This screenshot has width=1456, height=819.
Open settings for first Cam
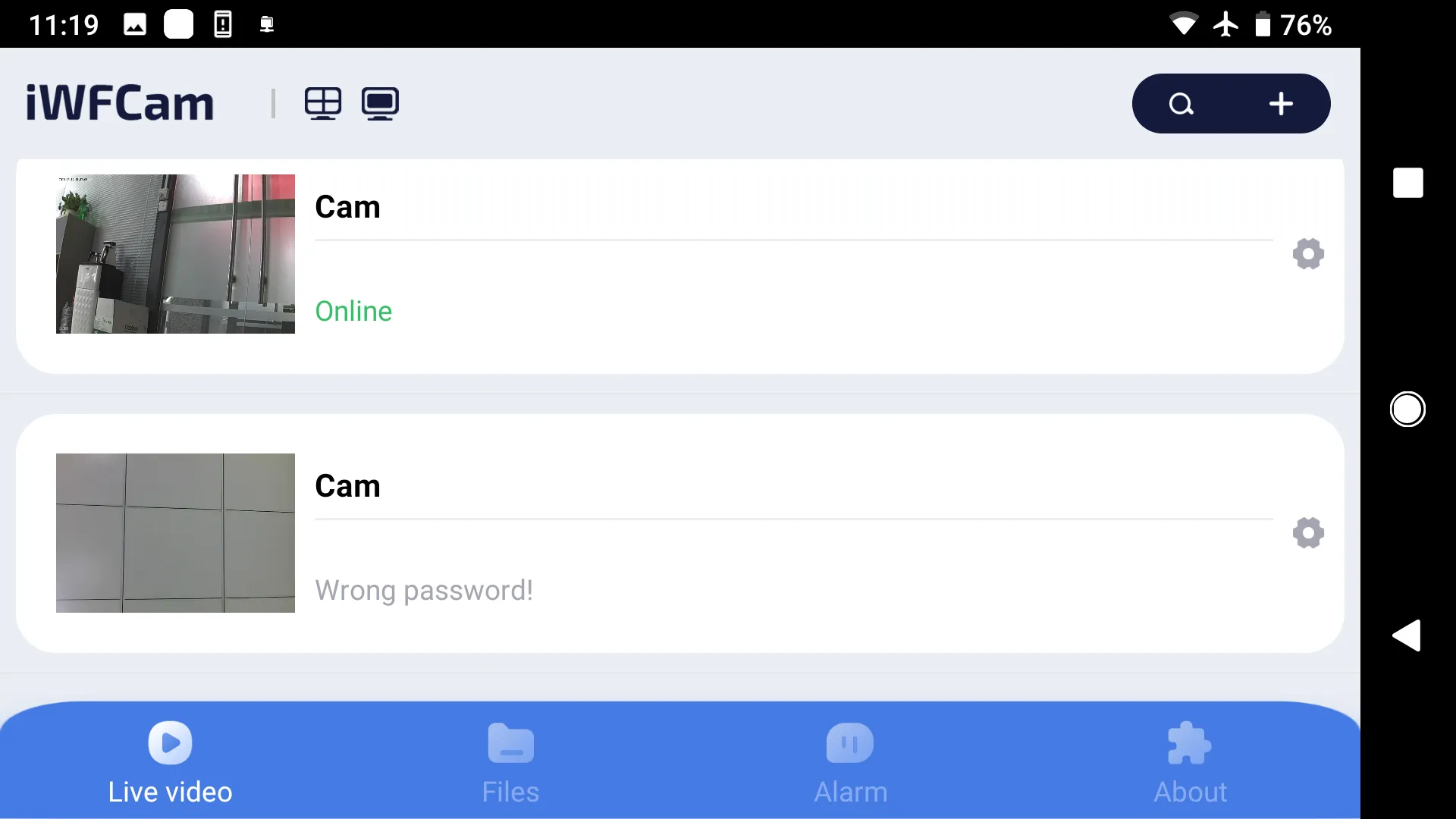(1308, 253)
